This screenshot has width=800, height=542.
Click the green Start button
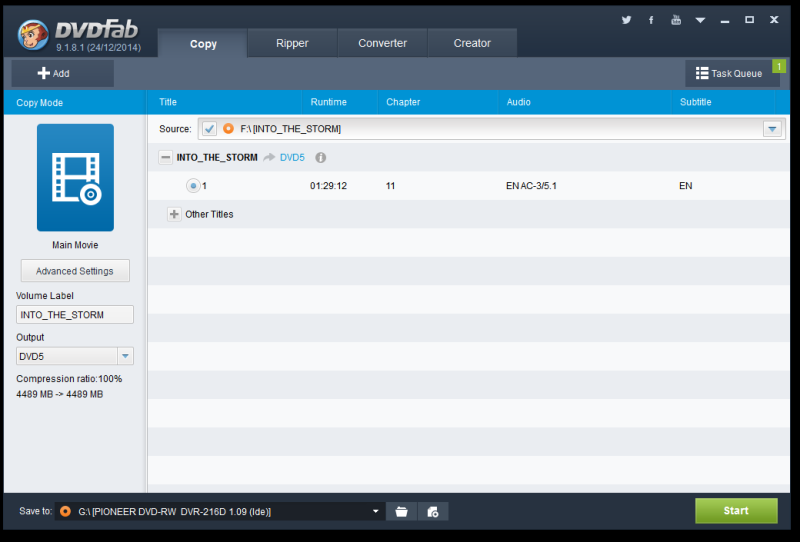click(x=736, y=510)
